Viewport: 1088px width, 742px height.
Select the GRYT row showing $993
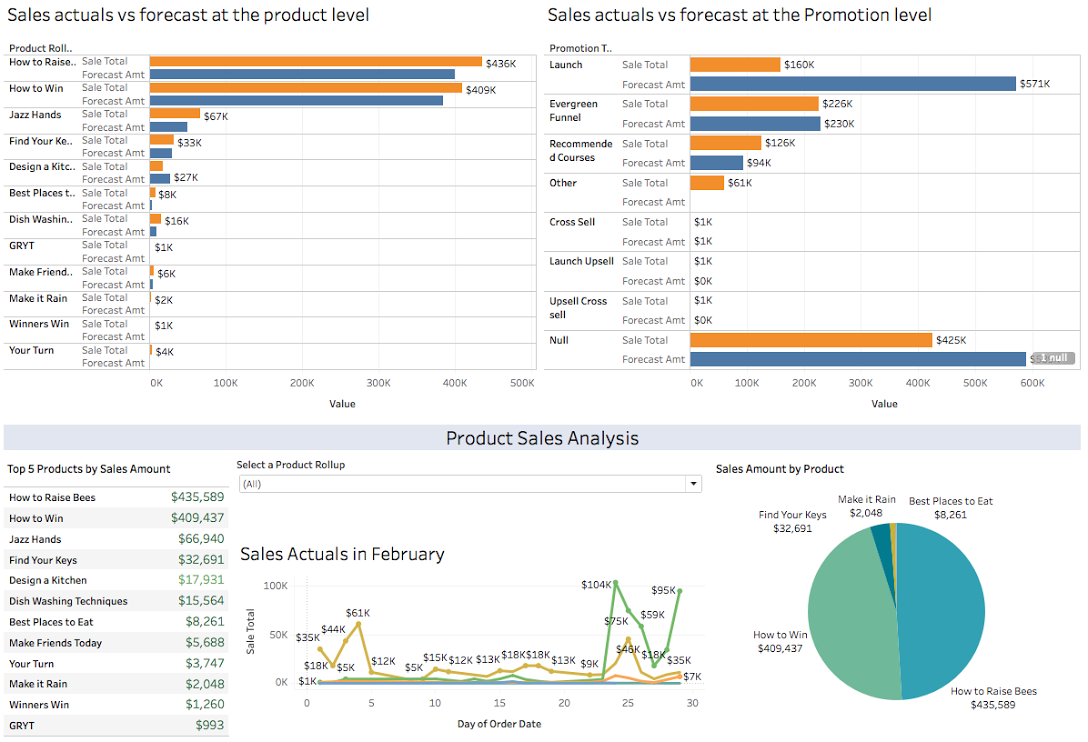[115, 726]
